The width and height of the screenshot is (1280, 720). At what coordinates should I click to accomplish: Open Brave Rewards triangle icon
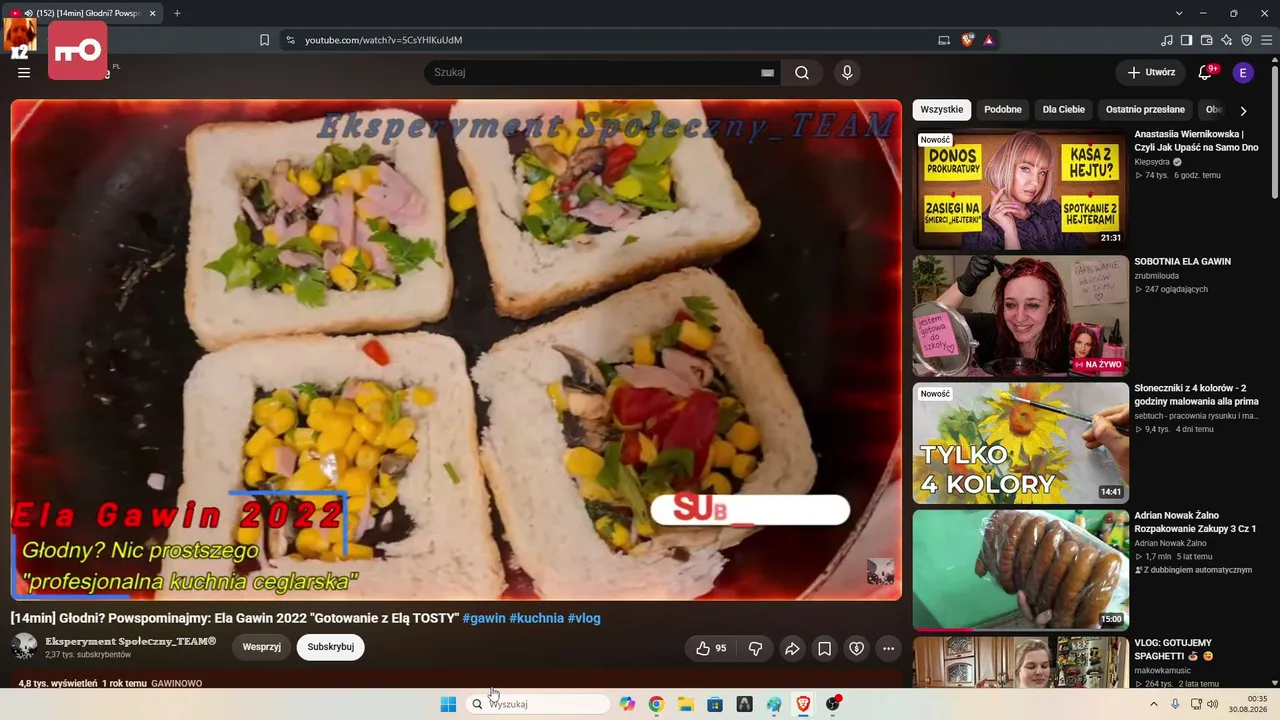pyautogui.click(x=988, y=40)
